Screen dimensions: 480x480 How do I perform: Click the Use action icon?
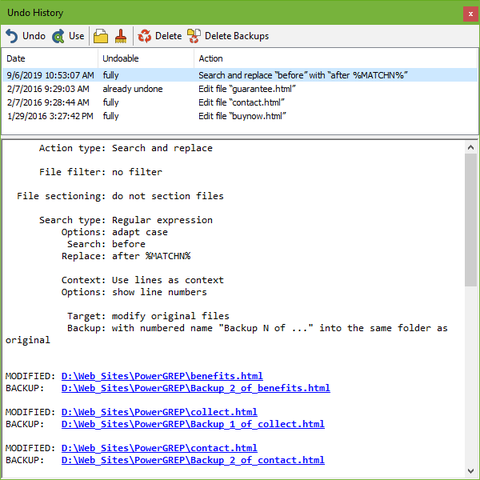pyautogui.click(x=58, y=36)
